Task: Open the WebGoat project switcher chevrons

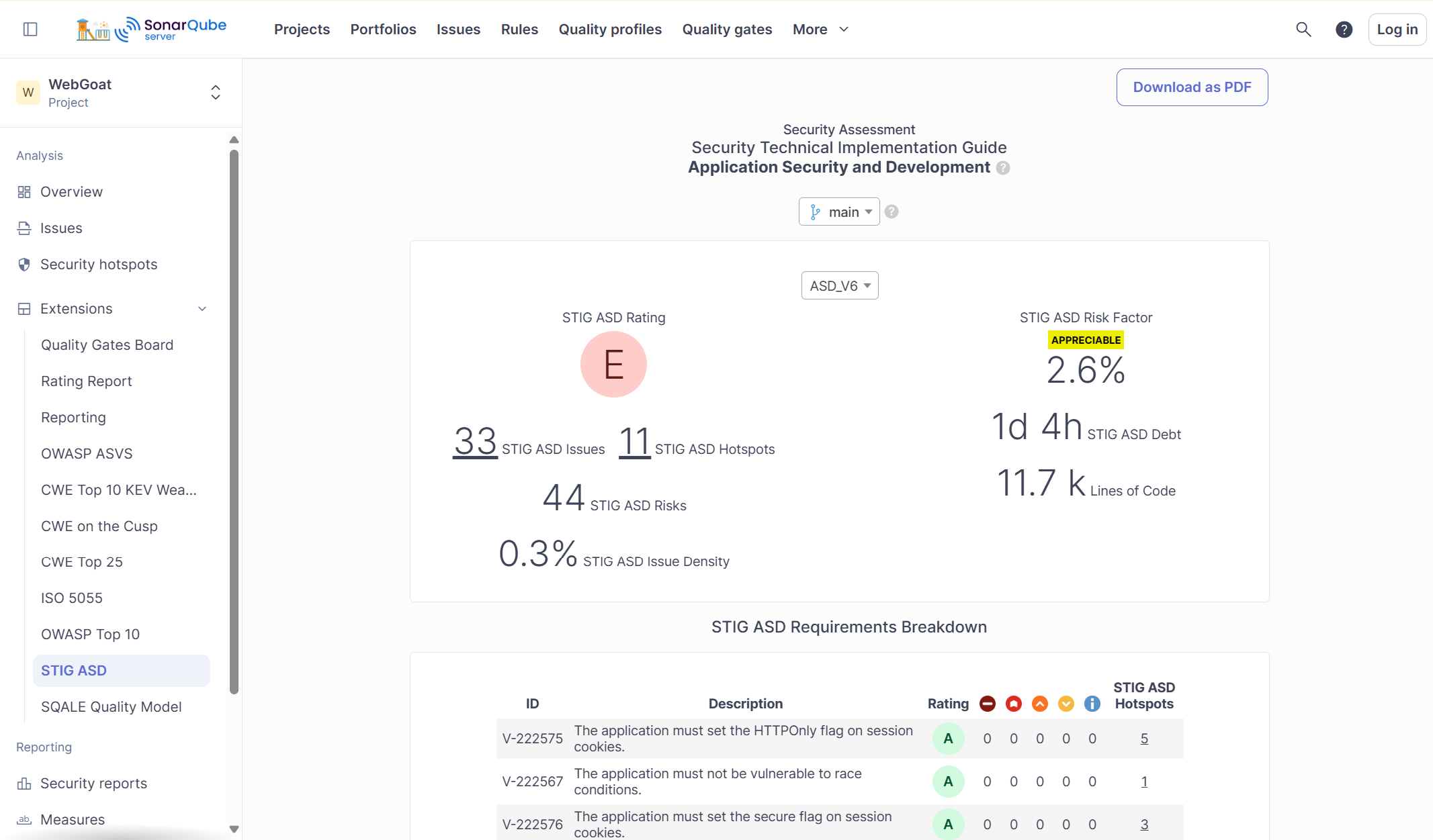Action: click(216, 93)
